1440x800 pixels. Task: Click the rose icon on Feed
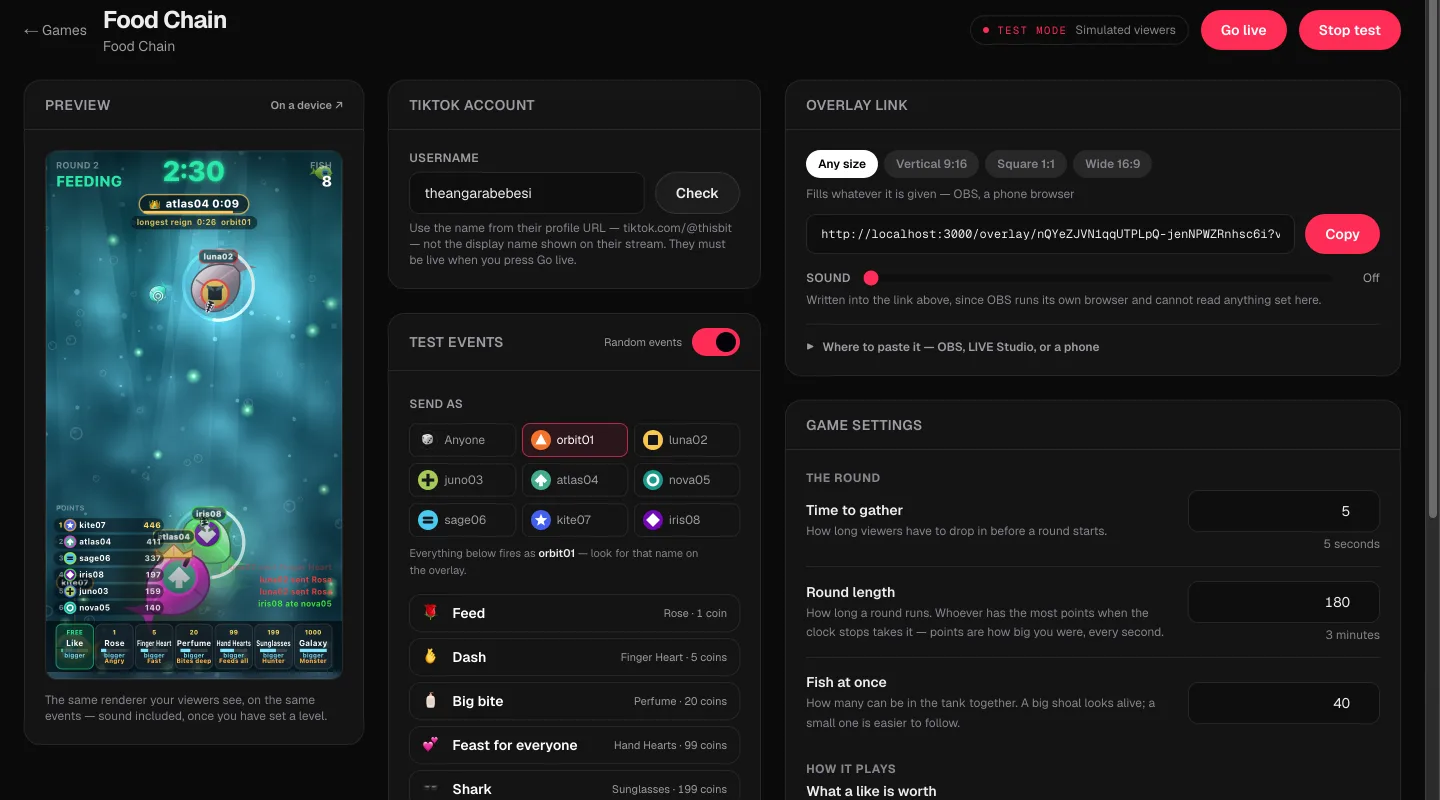point(431,613)
